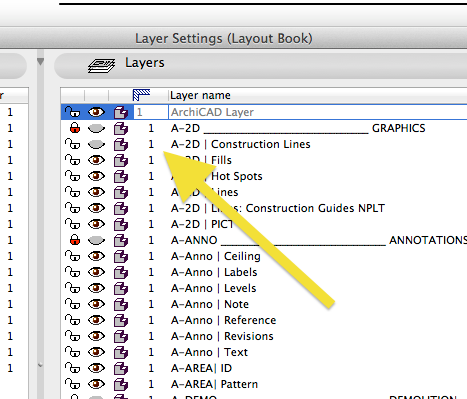The width and height of the screenshot is (467, 399).
Task: Toggle 3D mode icon for A-Anno | Reference
Action: point(121,320)
